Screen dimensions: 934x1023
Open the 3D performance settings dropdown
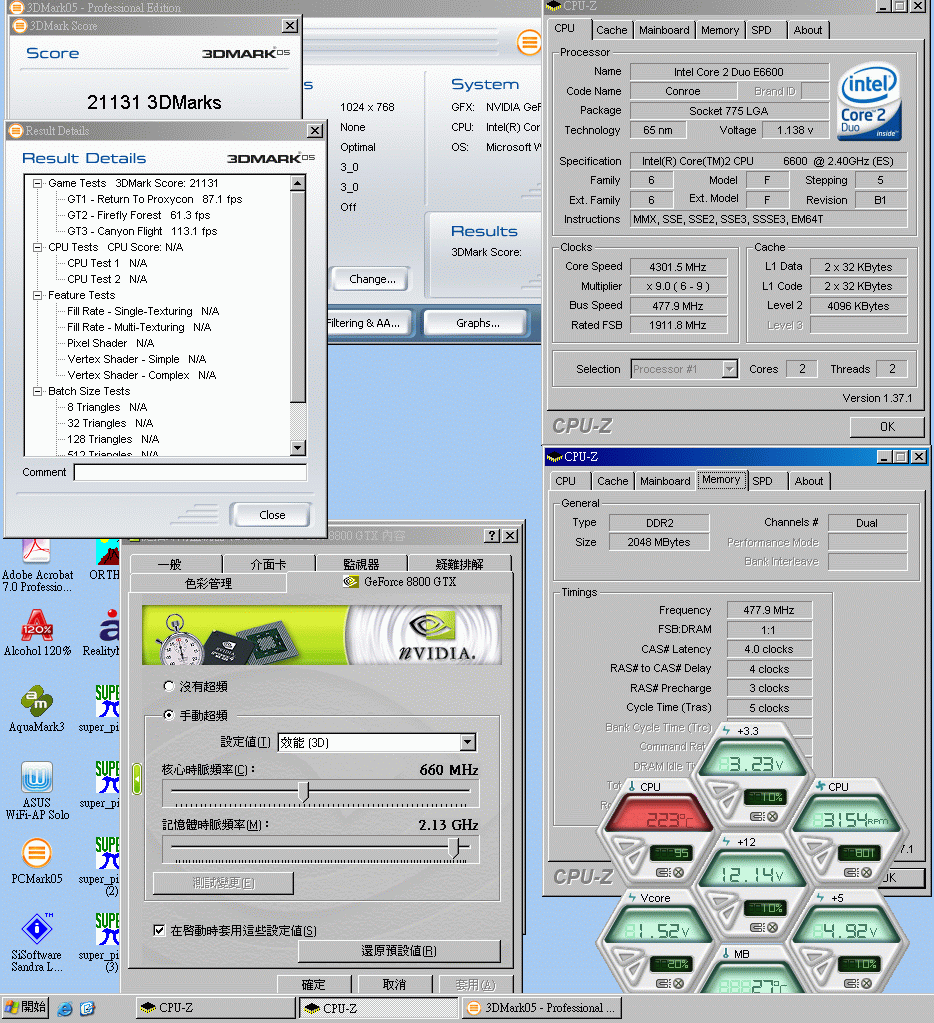pos(468,742)
